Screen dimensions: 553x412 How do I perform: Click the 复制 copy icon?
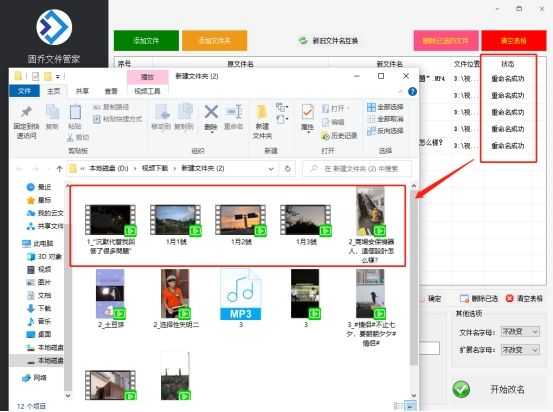[x=52, y=117]
